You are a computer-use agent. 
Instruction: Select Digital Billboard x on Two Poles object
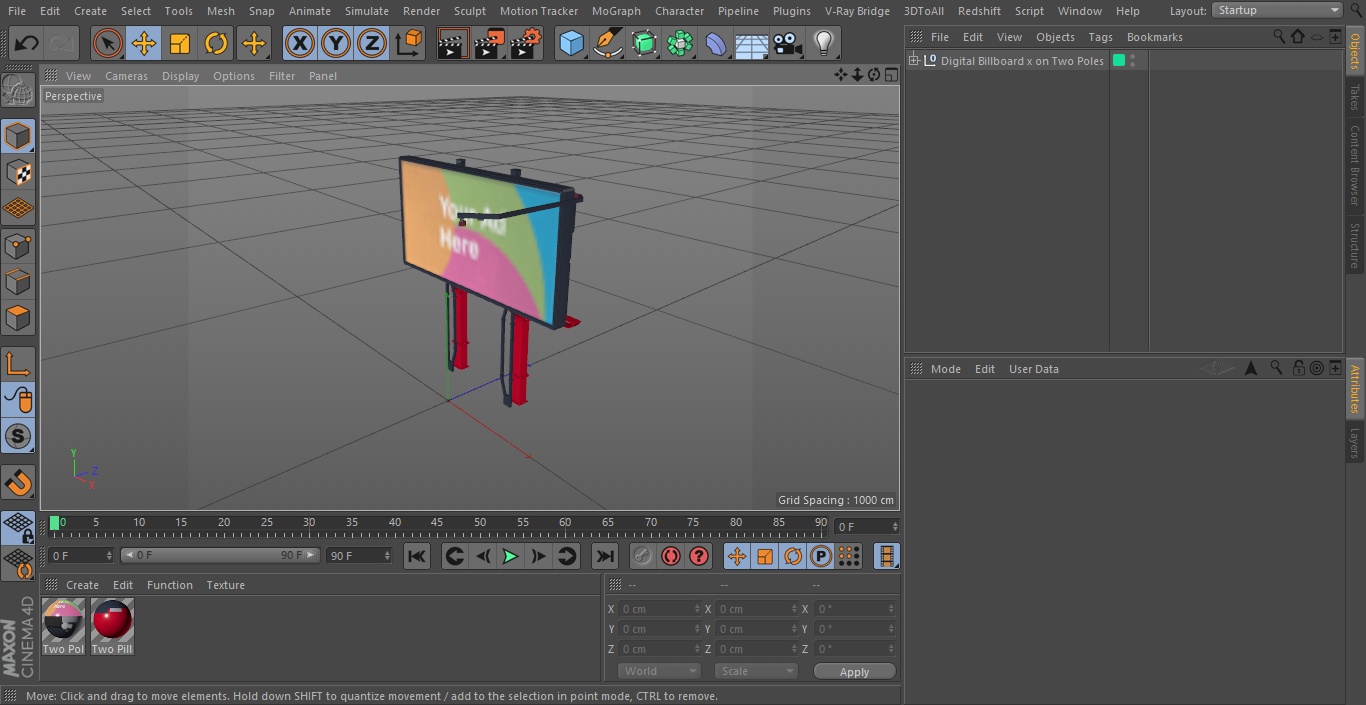pos(1022,61)
